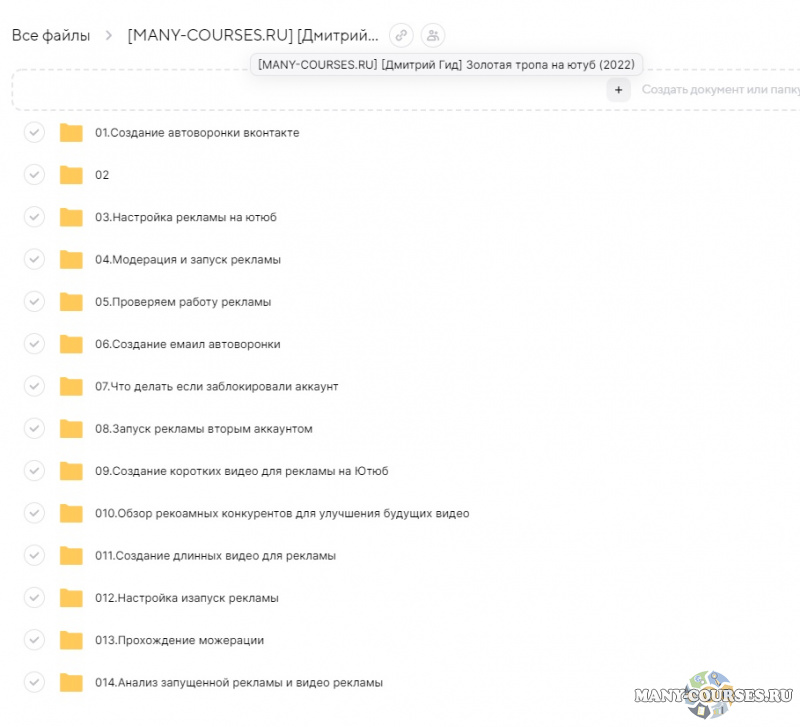Click the share access people icon
The image size is (800, 727).
coord(433,36)
